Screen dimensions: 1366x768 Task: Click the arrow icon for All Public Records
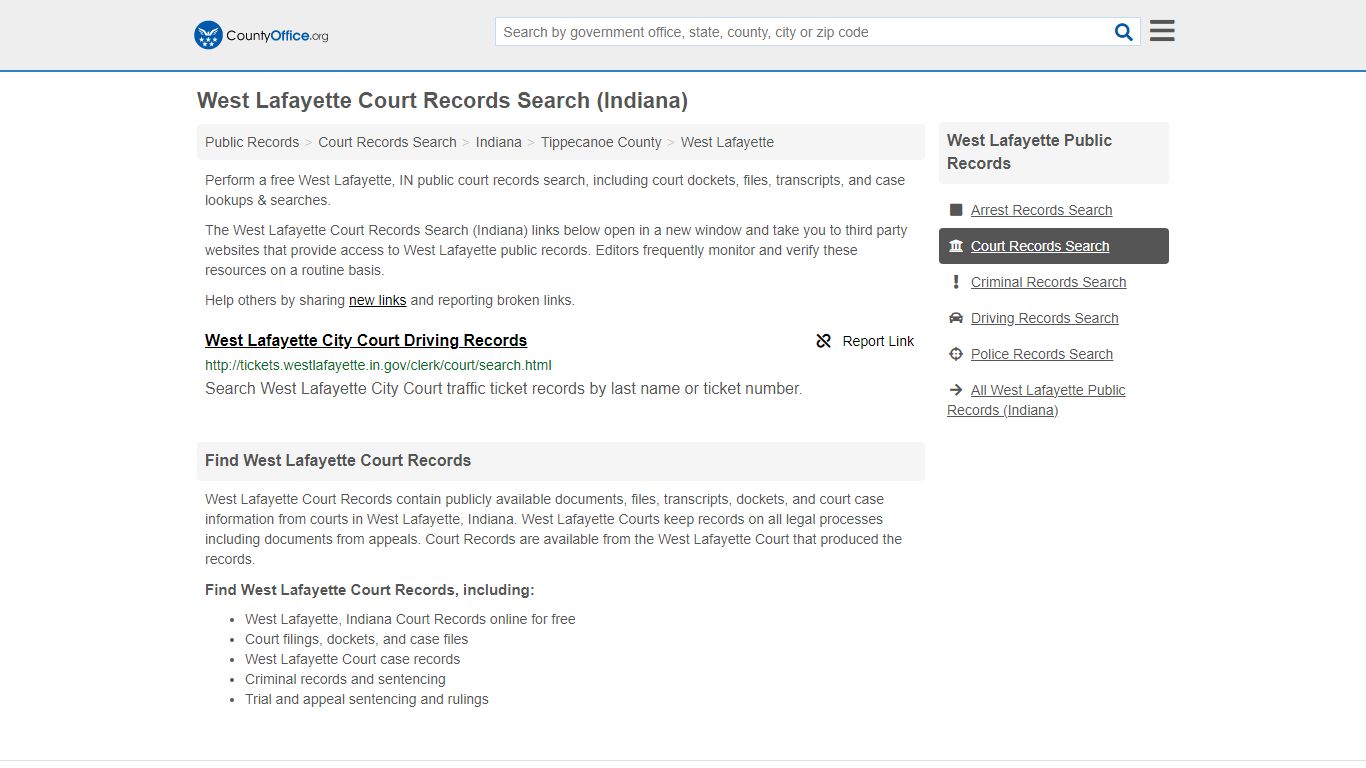(x=956, y=390)
